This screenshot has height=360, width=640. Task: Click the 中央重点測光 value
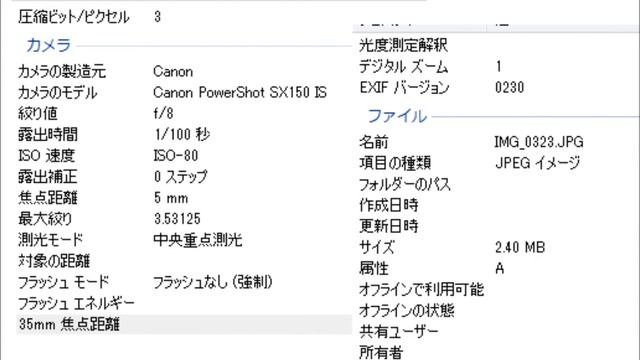click(x=198, y=240)
